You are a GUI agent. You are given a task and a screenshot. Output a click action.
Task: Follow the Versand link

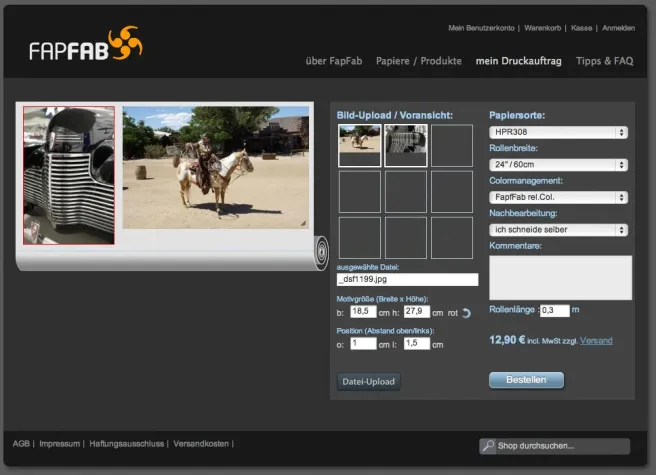595,341
